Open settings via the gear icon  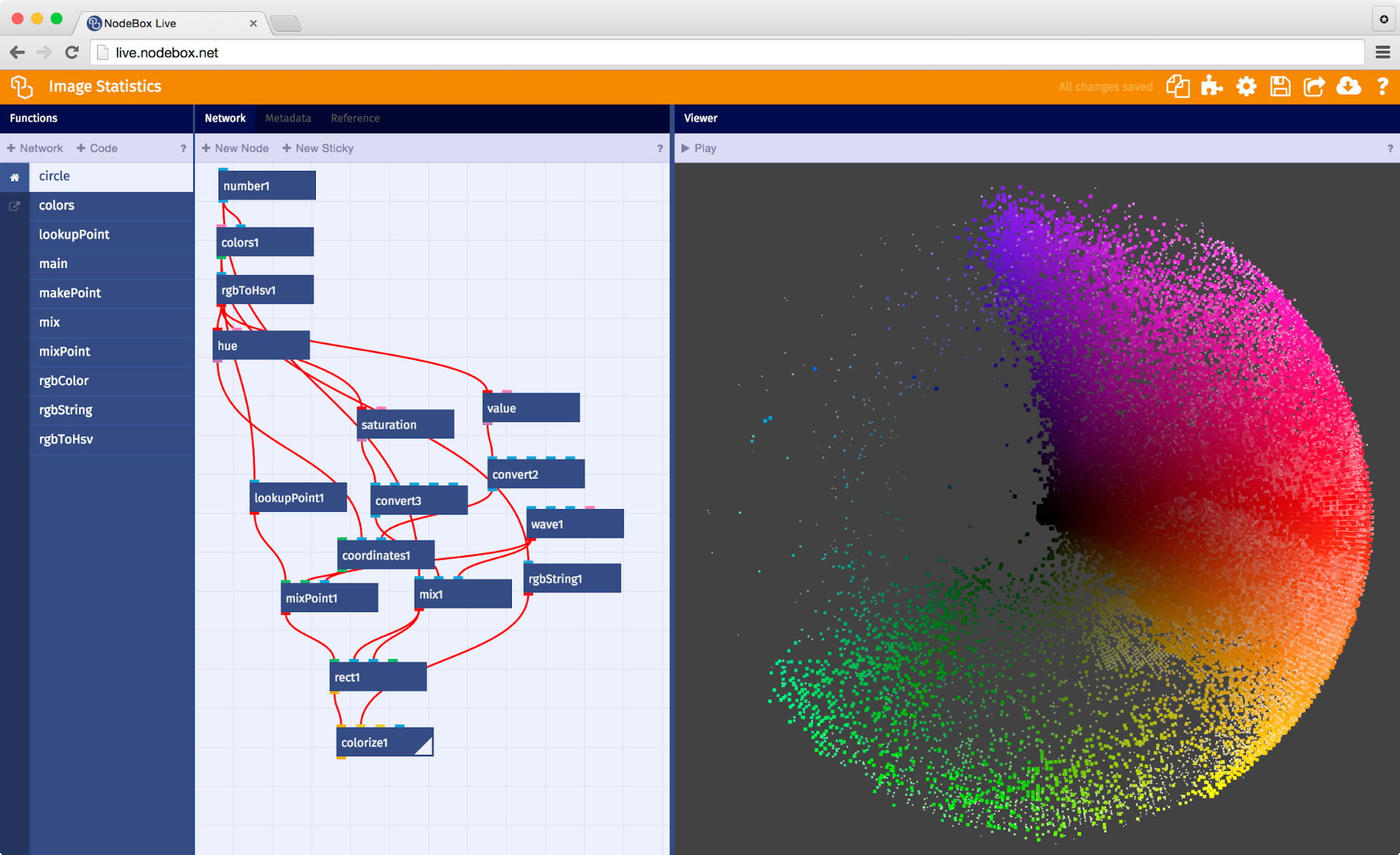tap(1247, 86)
